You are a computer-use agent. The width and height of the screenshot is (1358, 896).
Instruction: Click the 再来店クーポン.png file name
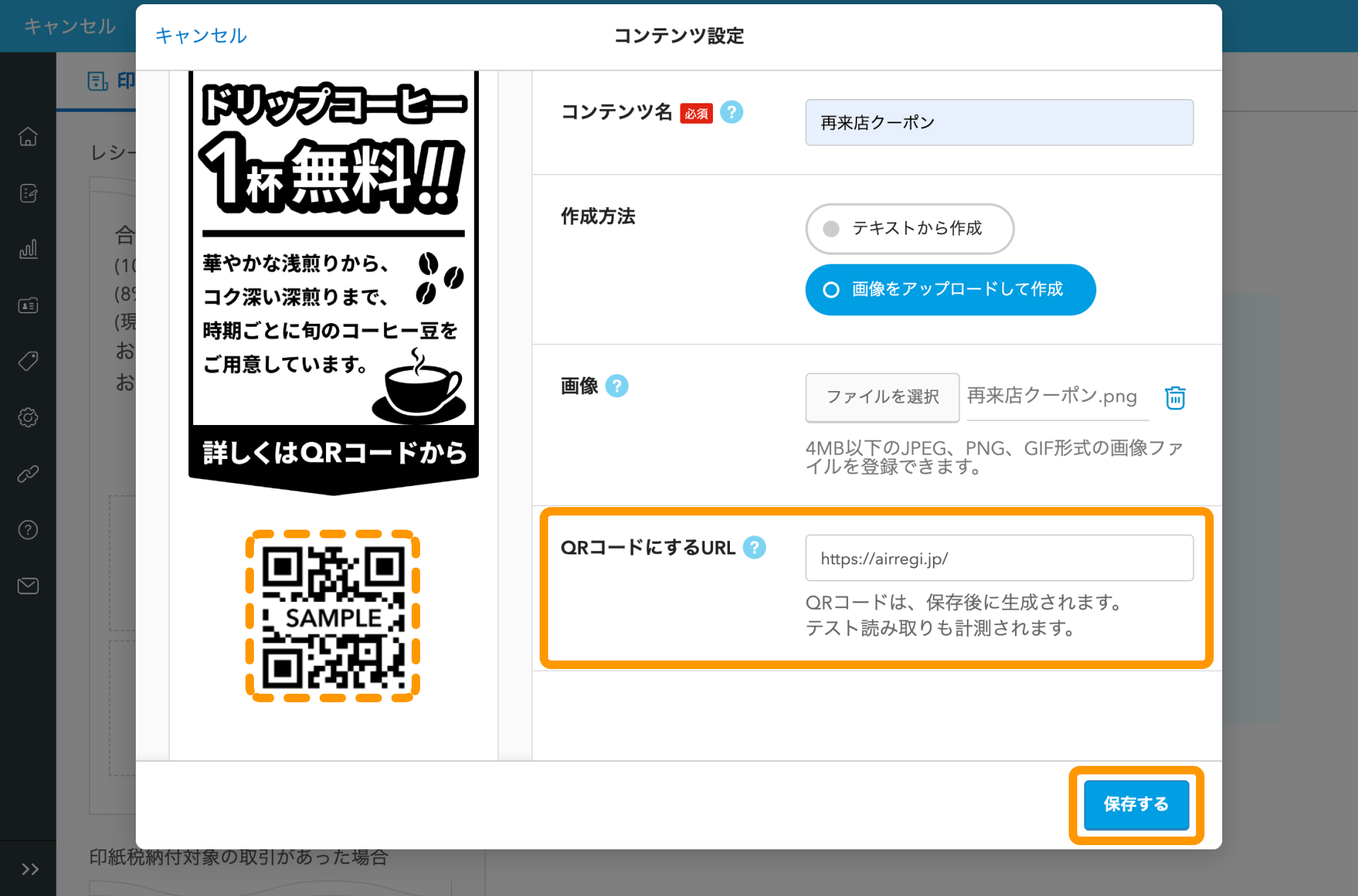(1052, 396)
